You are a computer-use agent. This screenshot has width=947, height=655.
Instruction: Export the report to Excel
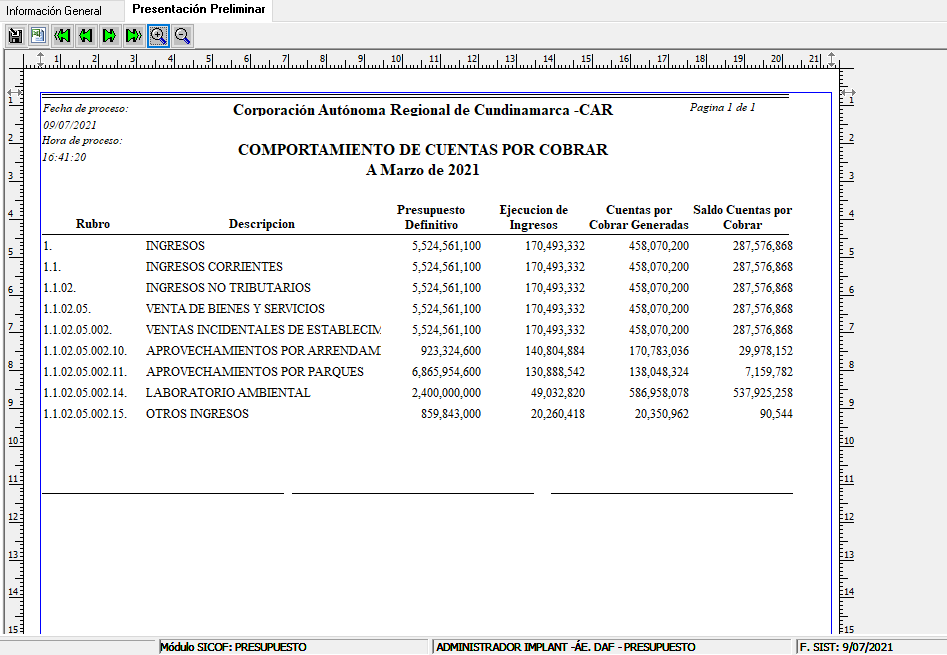(38, 36)
